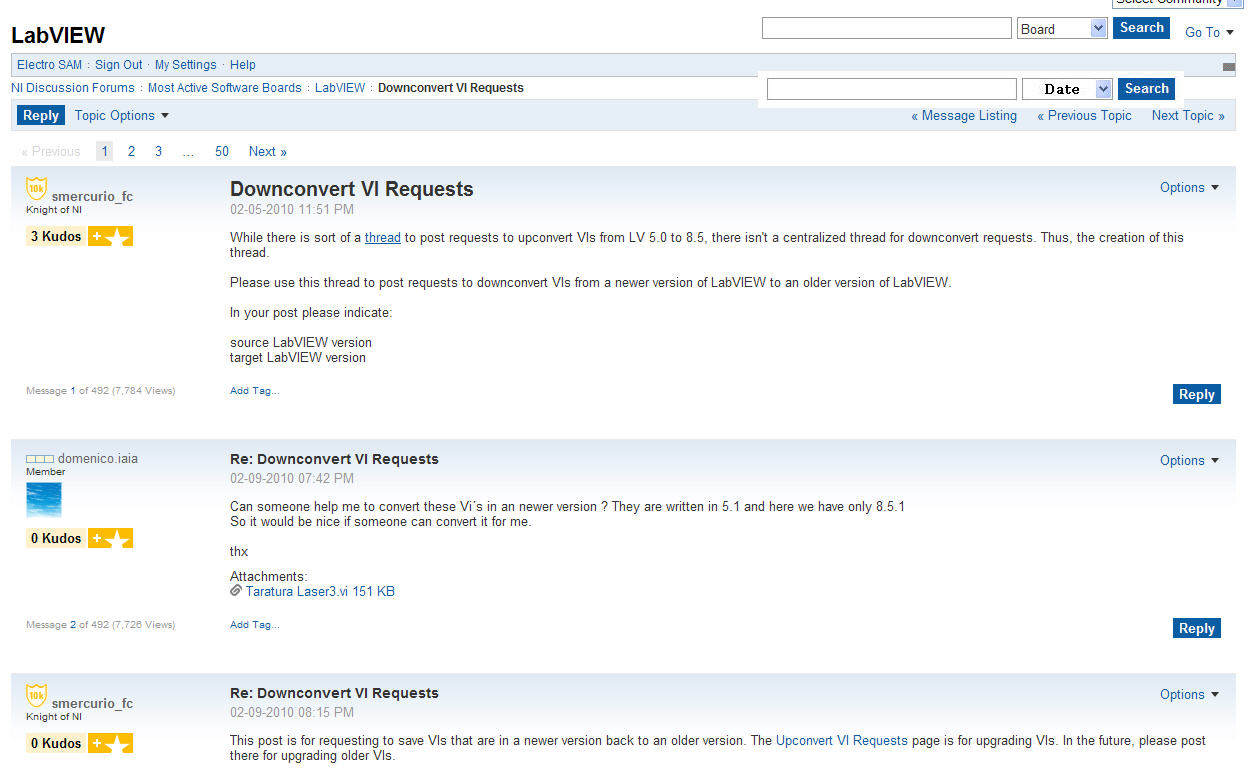Screen dimensions: 1249x775
Task: Click the 'source LabVIEW version' line
Action: pyautogui.click(x=301, y=342)
